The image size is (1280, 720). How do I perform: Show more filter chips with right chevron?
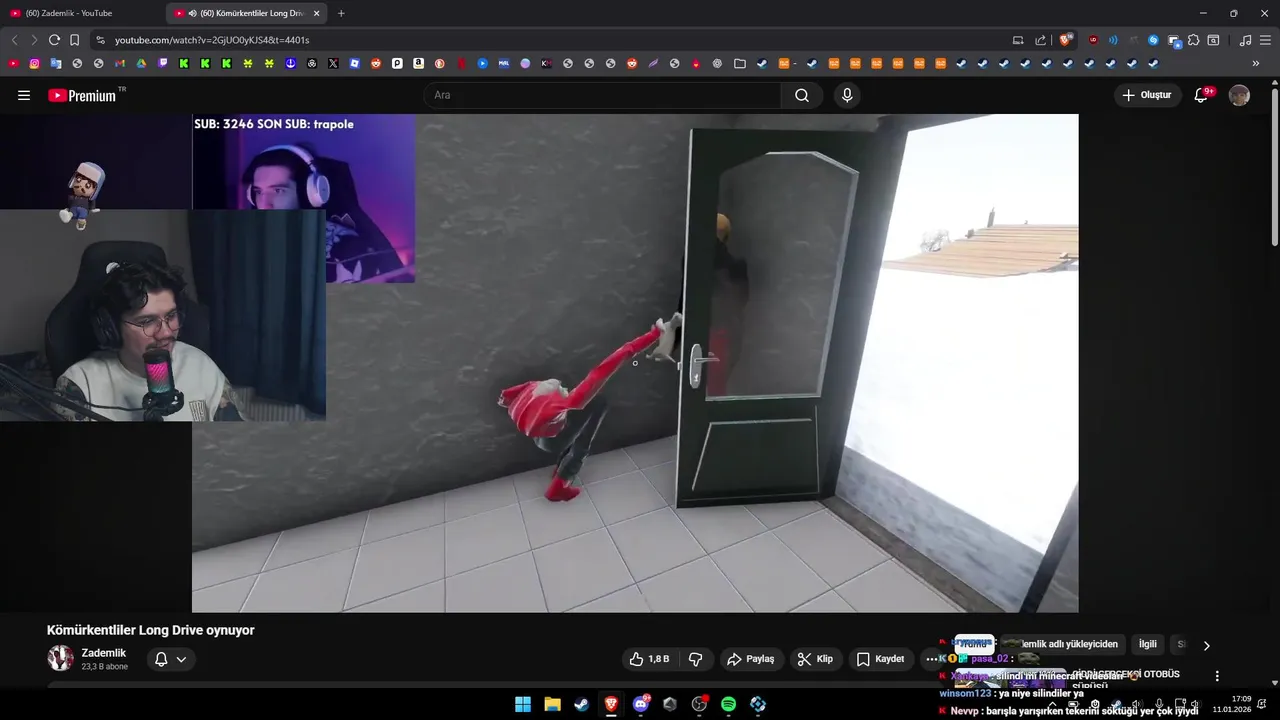click(x=1206, y=645)
